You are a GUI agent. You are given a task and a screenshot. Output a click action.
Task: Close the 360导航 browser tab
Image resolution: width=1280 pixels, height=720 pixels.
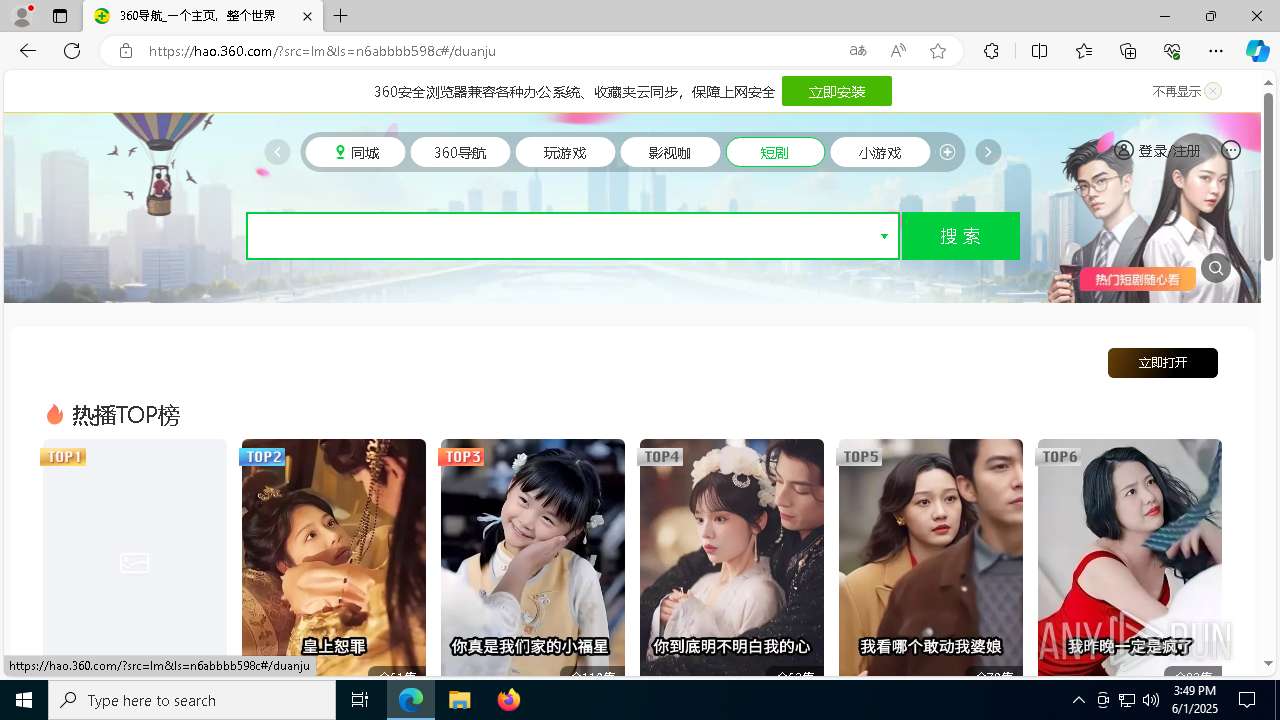[x=307, y=16]
